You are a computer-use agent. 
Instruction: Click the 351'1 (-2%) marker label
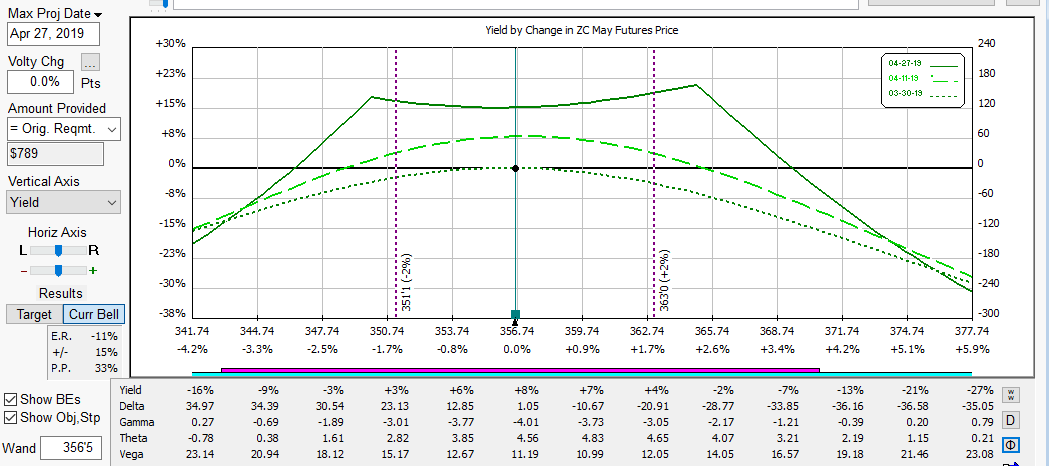click(x=407, y=282)
